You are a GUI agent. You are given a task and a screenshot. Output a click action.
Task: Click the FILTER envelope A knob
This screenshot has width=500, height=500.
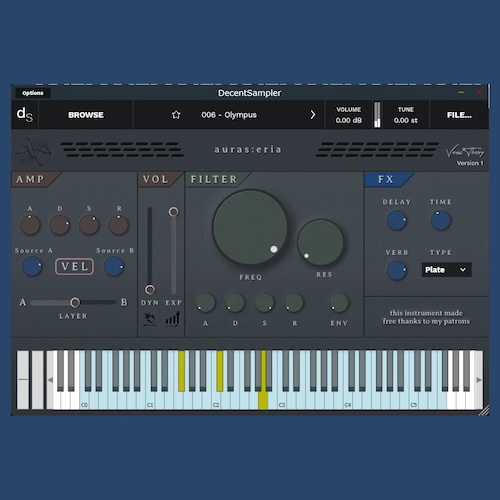point(206,303)
